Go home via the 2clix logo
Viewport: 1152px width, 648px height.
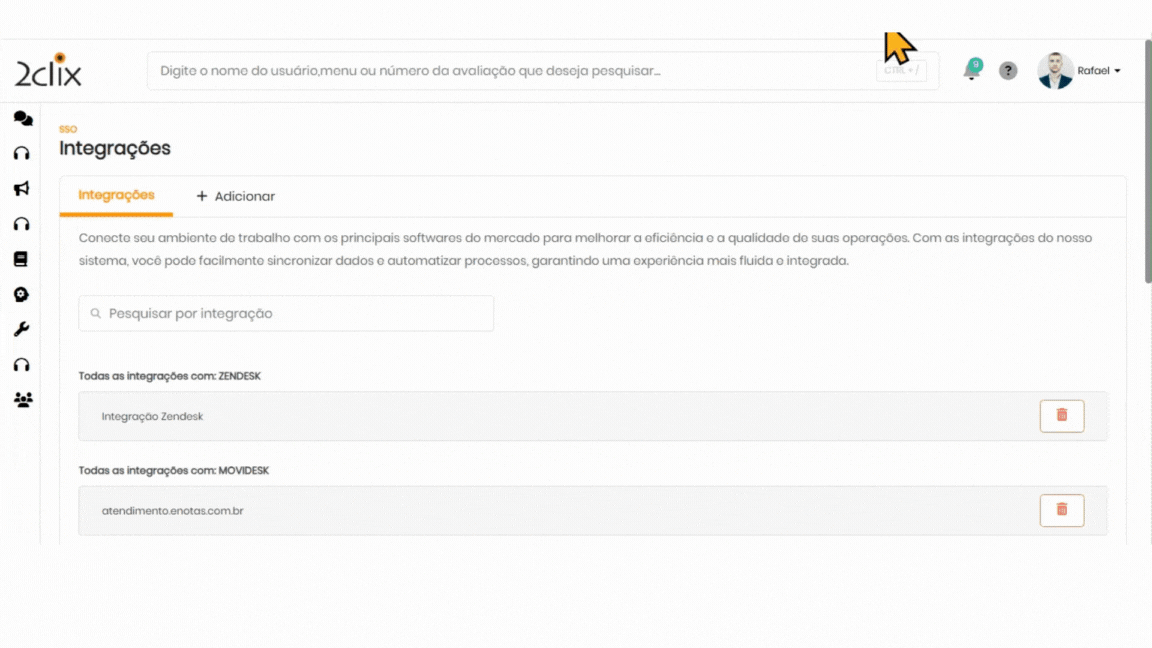pyautogui.click(x=48, y=71)
